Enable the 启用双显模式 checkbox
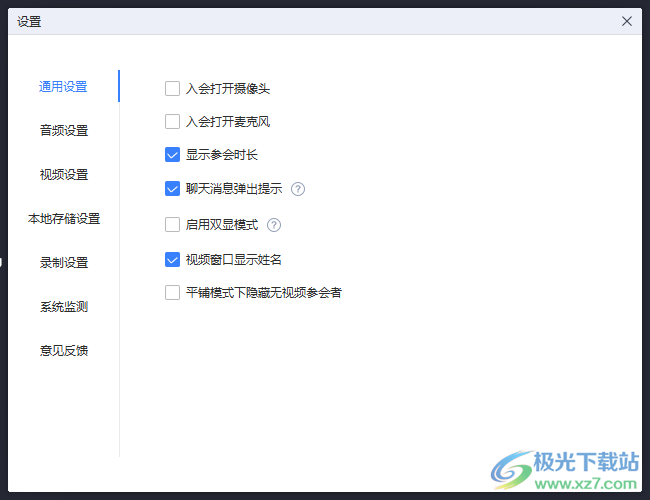The image size is (650, 500). [172, 224]
